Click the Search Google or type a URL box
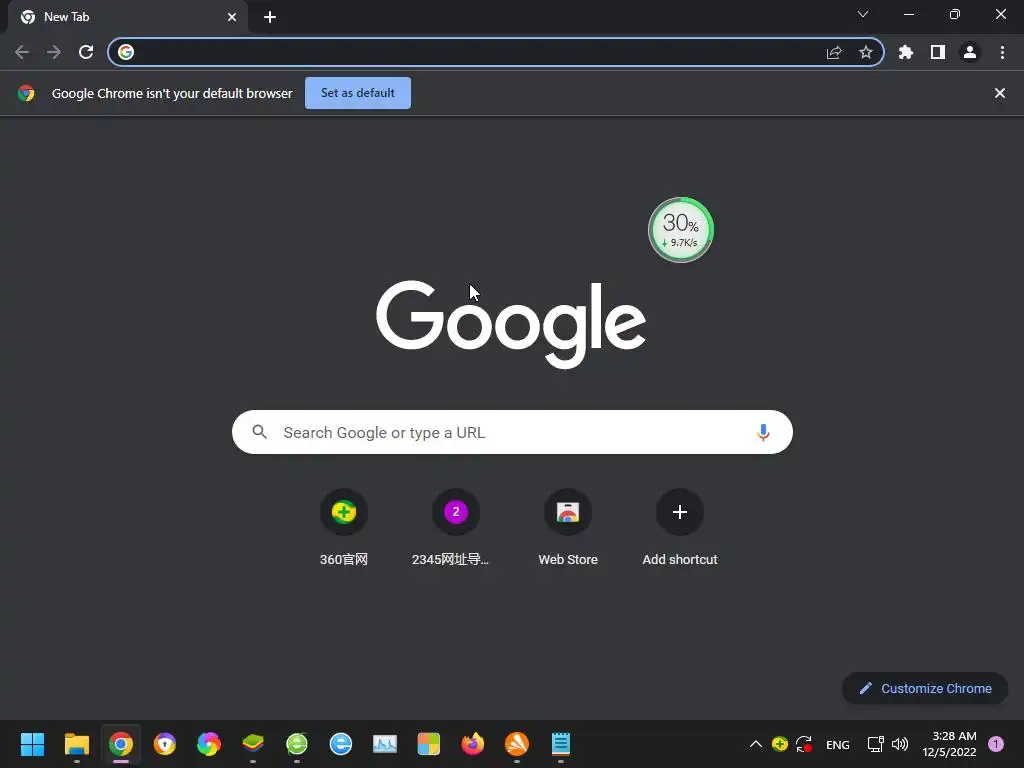Viewport: 1024px width, 768px height. [513, 432]
